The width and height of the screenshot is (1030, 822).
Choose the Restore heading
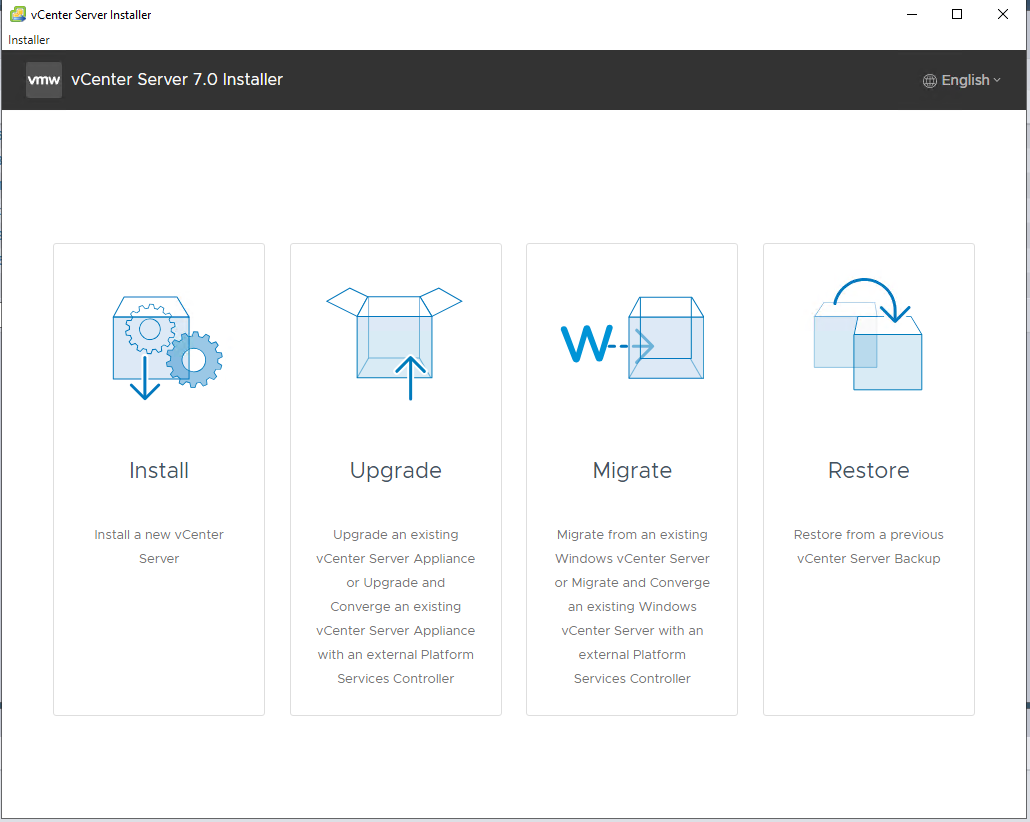868,470
